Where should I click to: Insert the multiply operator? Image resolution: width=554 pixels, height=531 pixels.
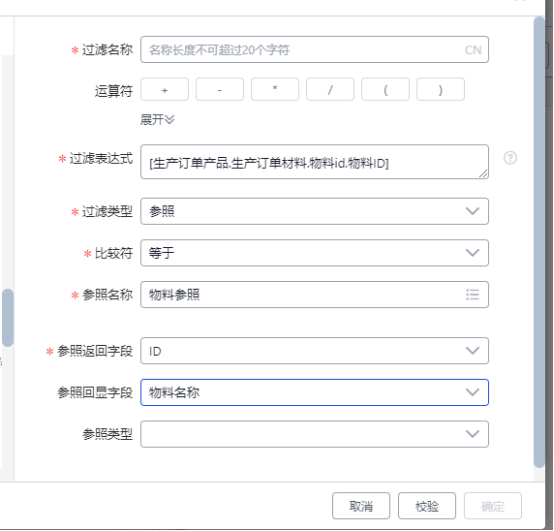point(275,89)
